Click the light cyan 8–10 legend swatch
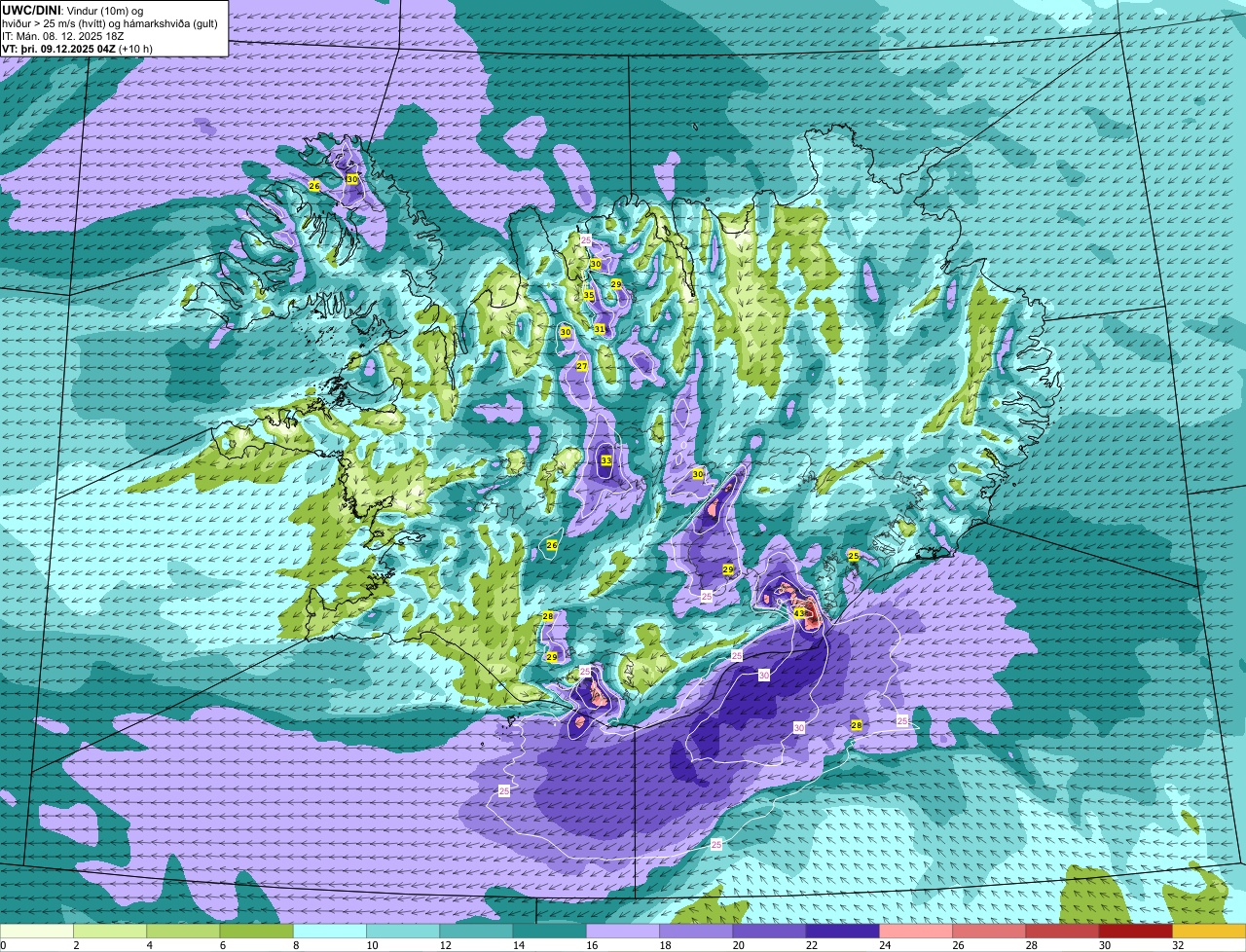 coord(330,932)
